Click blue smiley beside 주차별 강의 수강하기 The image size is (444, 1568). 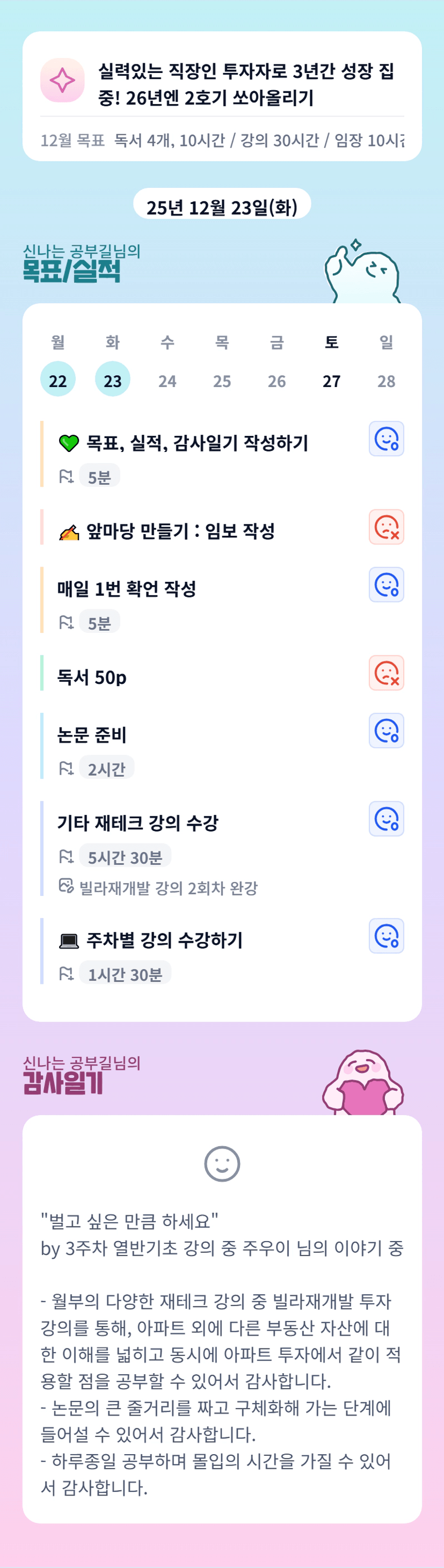(386, 936)
